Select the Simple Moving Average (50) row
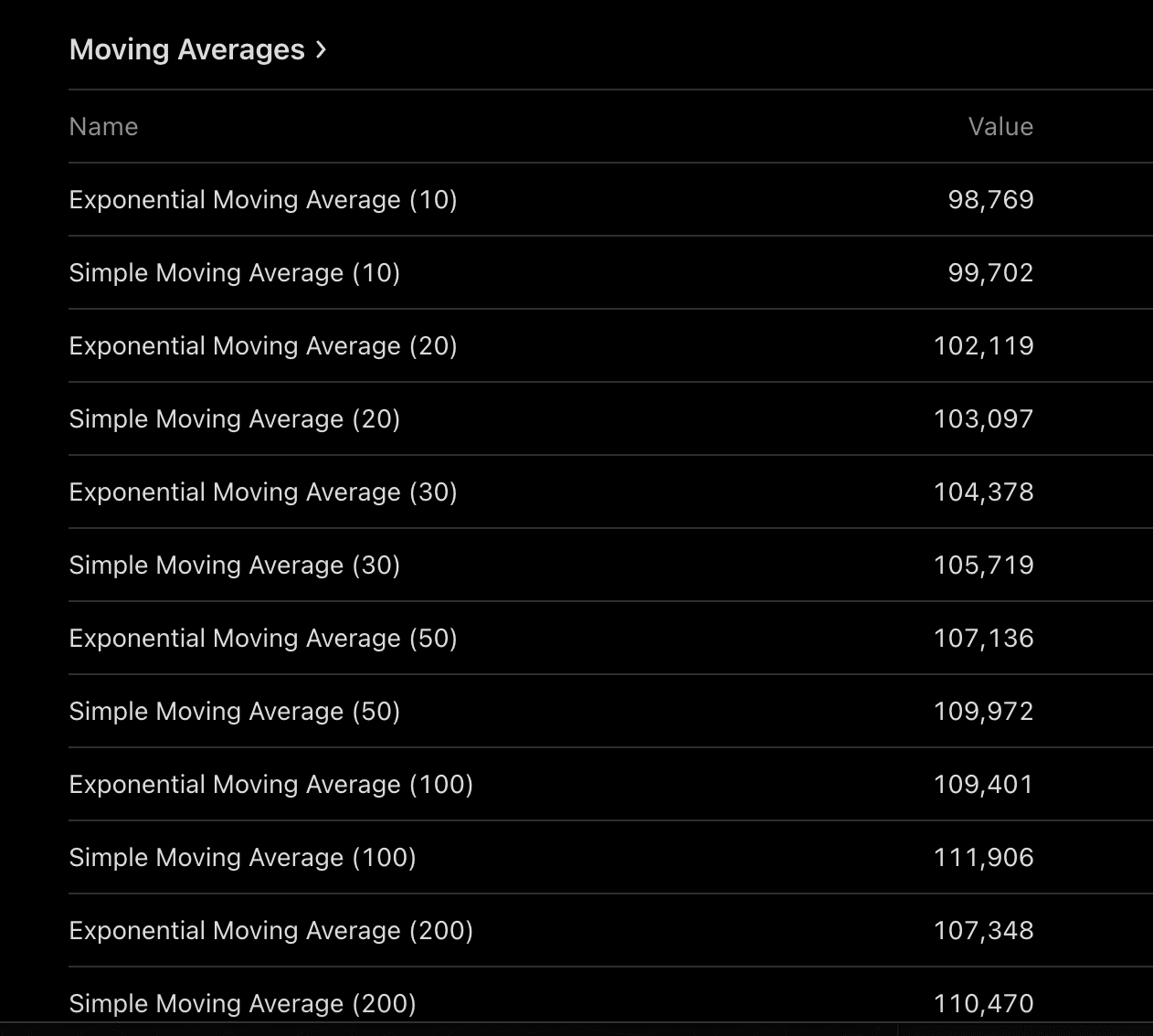Screen dimensions: 1153x1036 tap(235, 711)
